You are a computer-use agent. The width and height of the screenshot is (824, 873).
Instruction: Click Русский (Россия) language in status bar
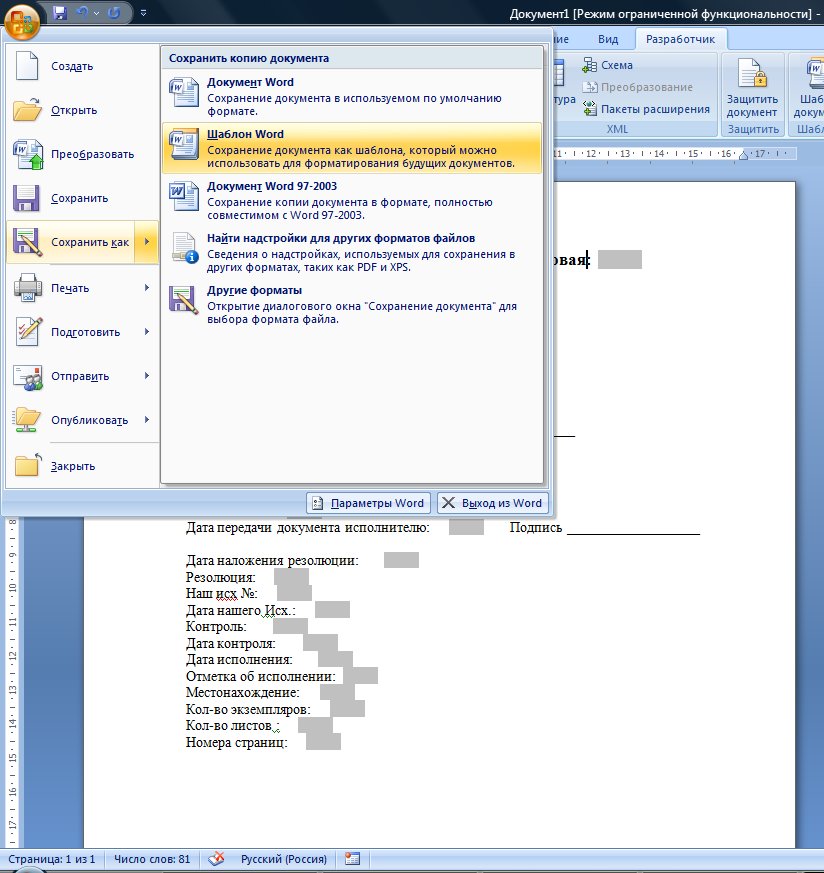[x=284, y=859]
